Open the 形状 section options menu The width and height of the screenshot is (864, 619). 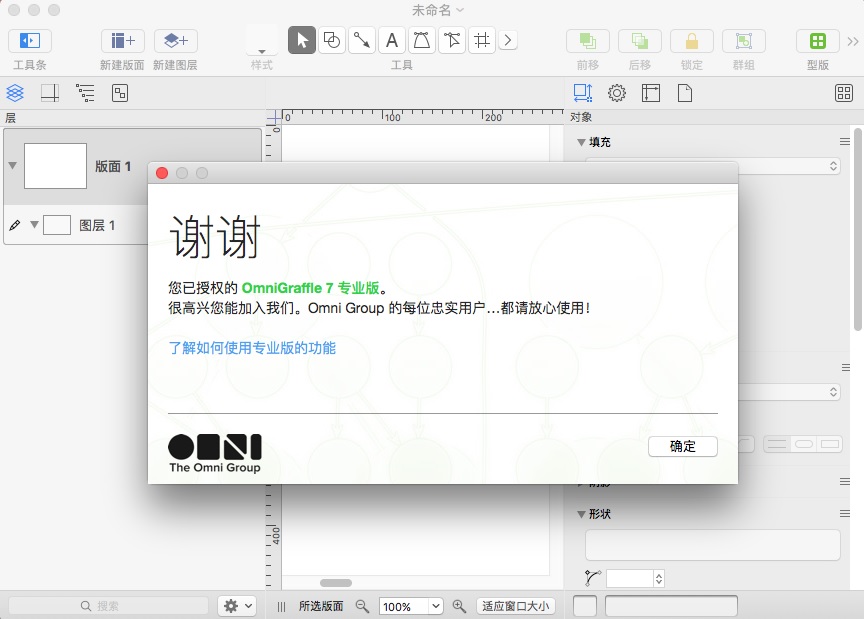[845, 514]
